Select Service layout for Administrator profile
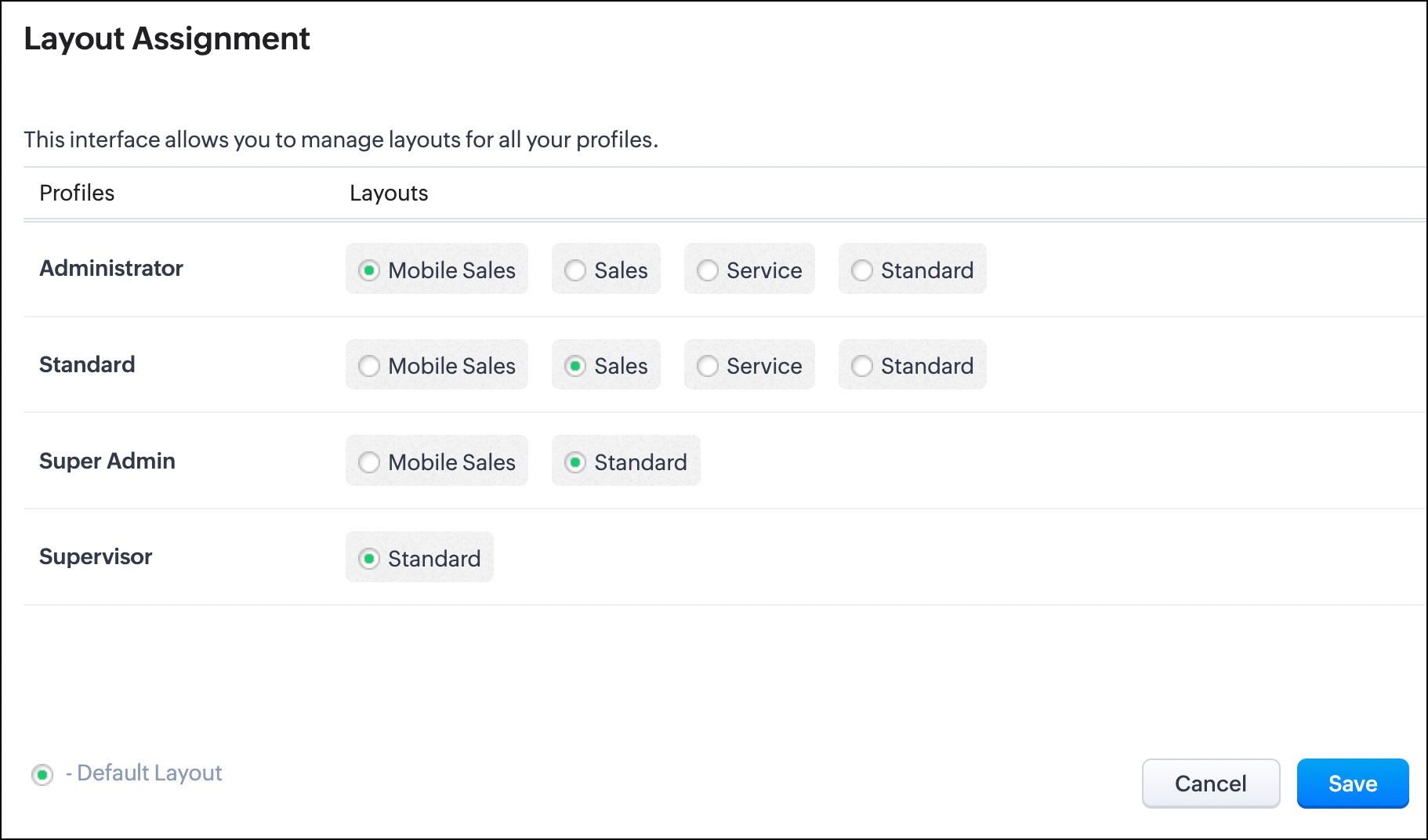 [x=708, y=270]
